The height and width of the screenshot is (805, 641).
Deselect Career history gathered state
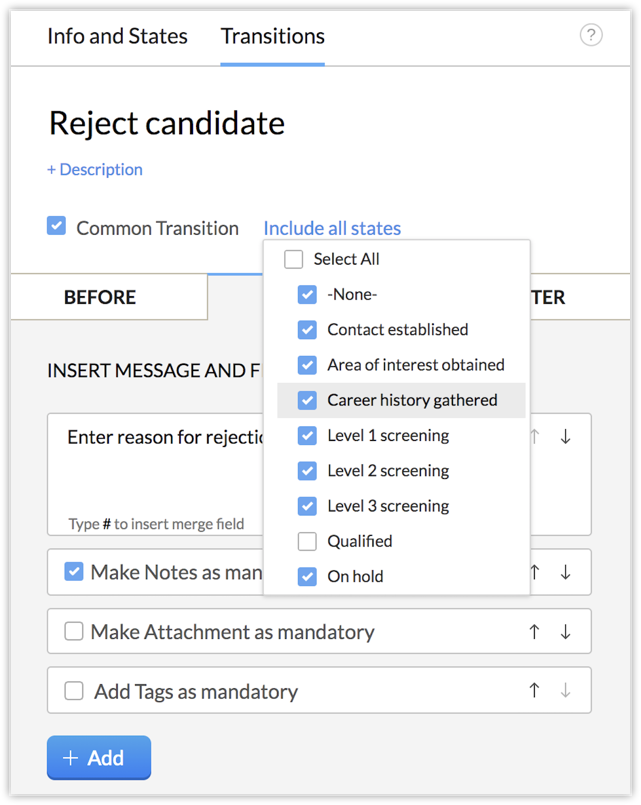(x=308, y=400)
